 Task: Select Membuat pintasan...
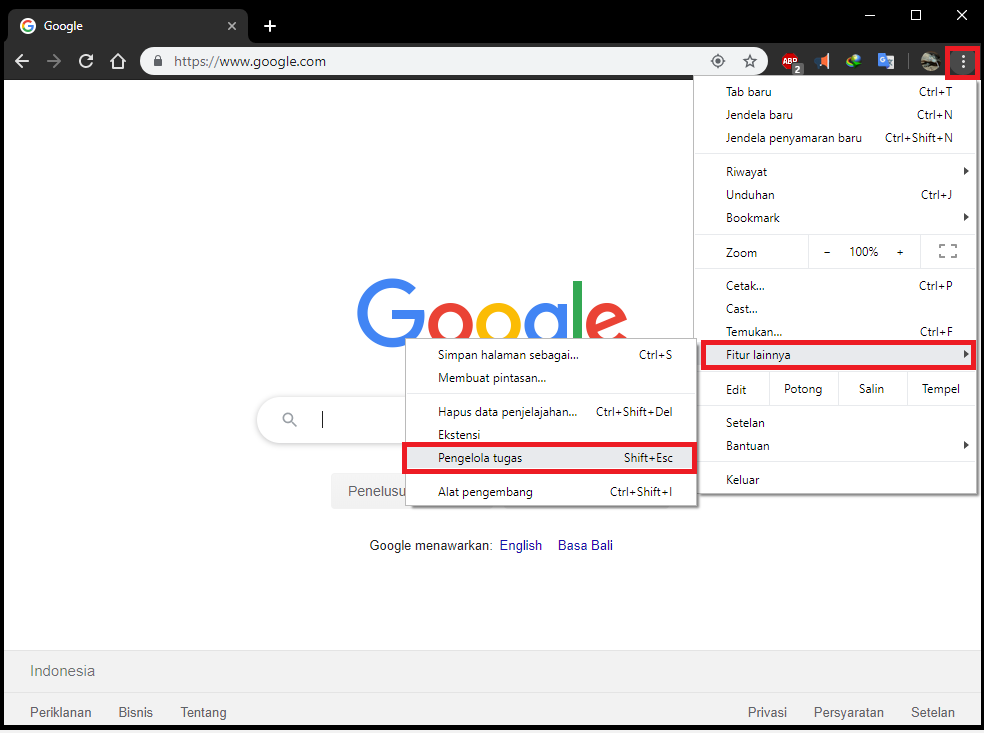[x=551, y=378]
